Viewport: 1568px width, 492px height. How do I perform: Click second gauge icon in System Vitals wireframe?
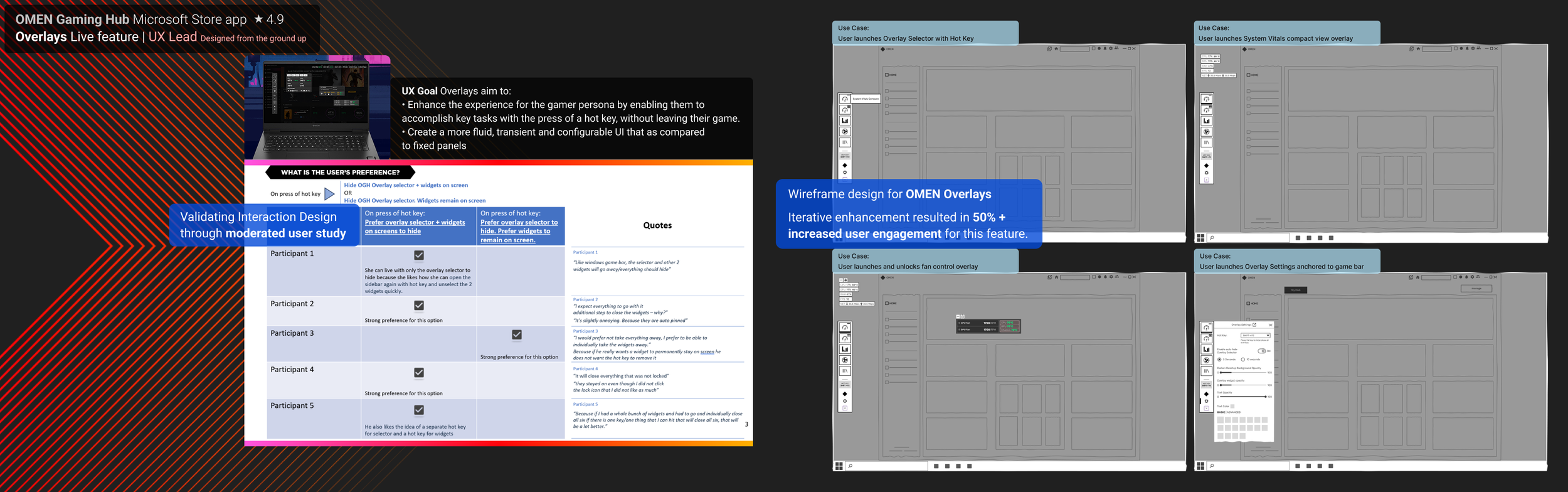pos(1206,110)
